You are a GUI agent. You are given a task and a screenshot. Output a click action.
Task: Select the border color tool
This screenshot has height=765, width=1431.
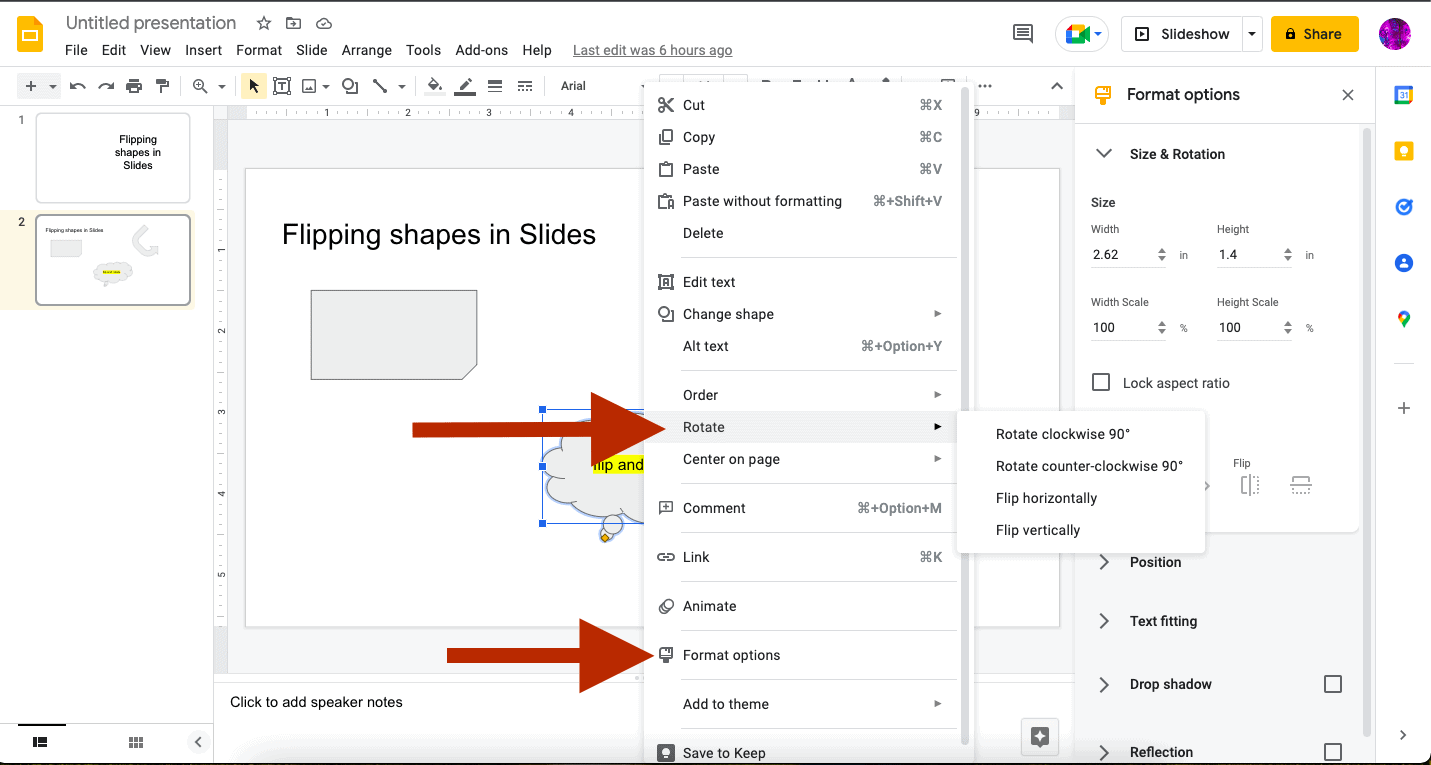(464, 86)
